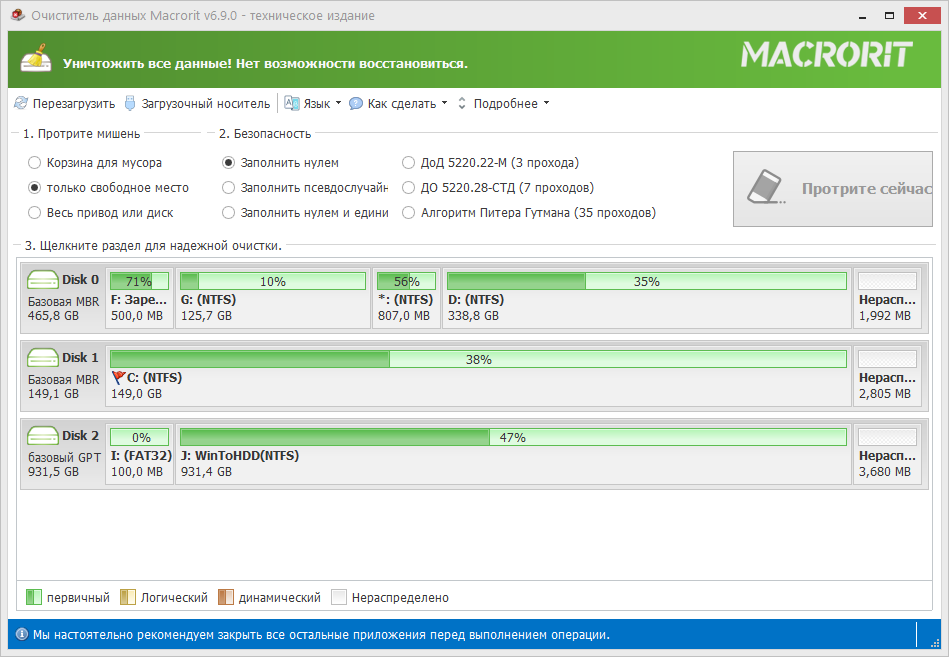
Task: Select только свободное место option
Action: (108, 188)
